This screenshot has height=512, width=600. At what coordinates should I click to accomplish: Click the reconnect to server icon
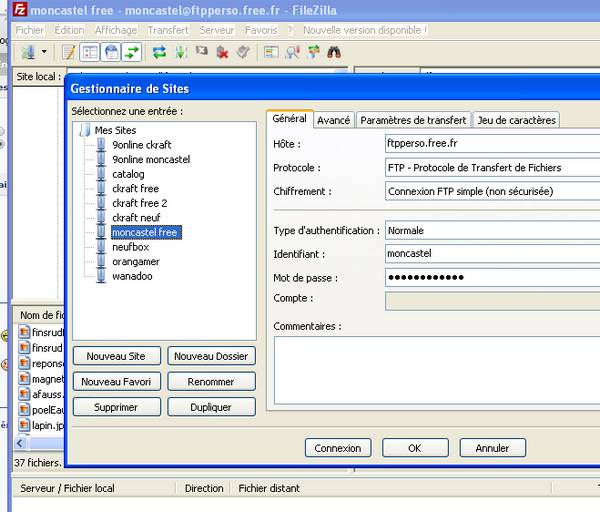(243, 52)
